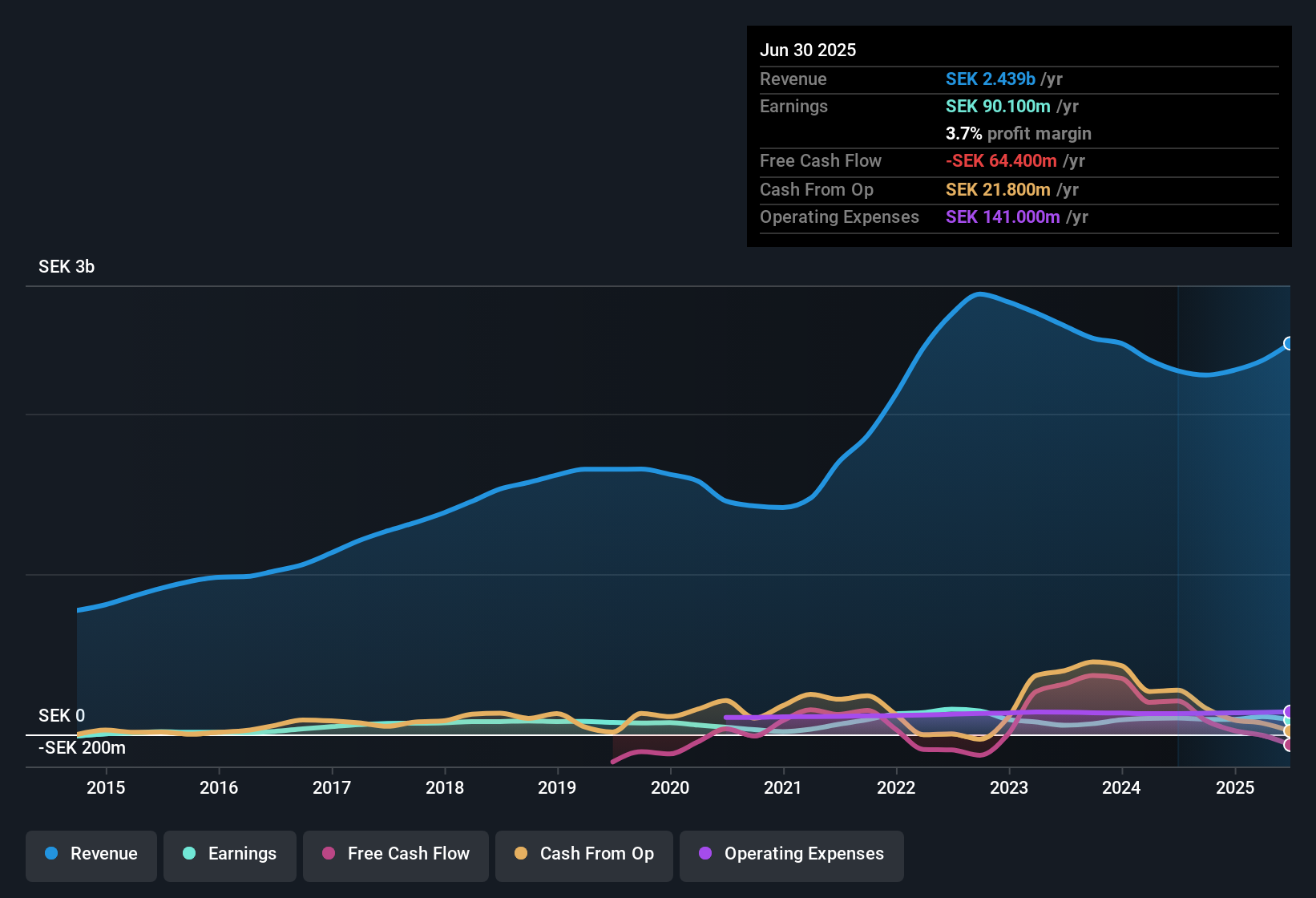Click the orange Cash From Op dot

pyautogui.click(x=521, y=853)
